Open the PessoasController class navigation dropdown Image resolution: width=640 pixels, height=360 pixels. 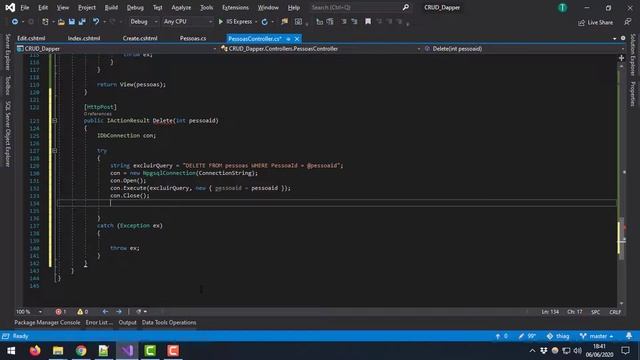[320, 49]
